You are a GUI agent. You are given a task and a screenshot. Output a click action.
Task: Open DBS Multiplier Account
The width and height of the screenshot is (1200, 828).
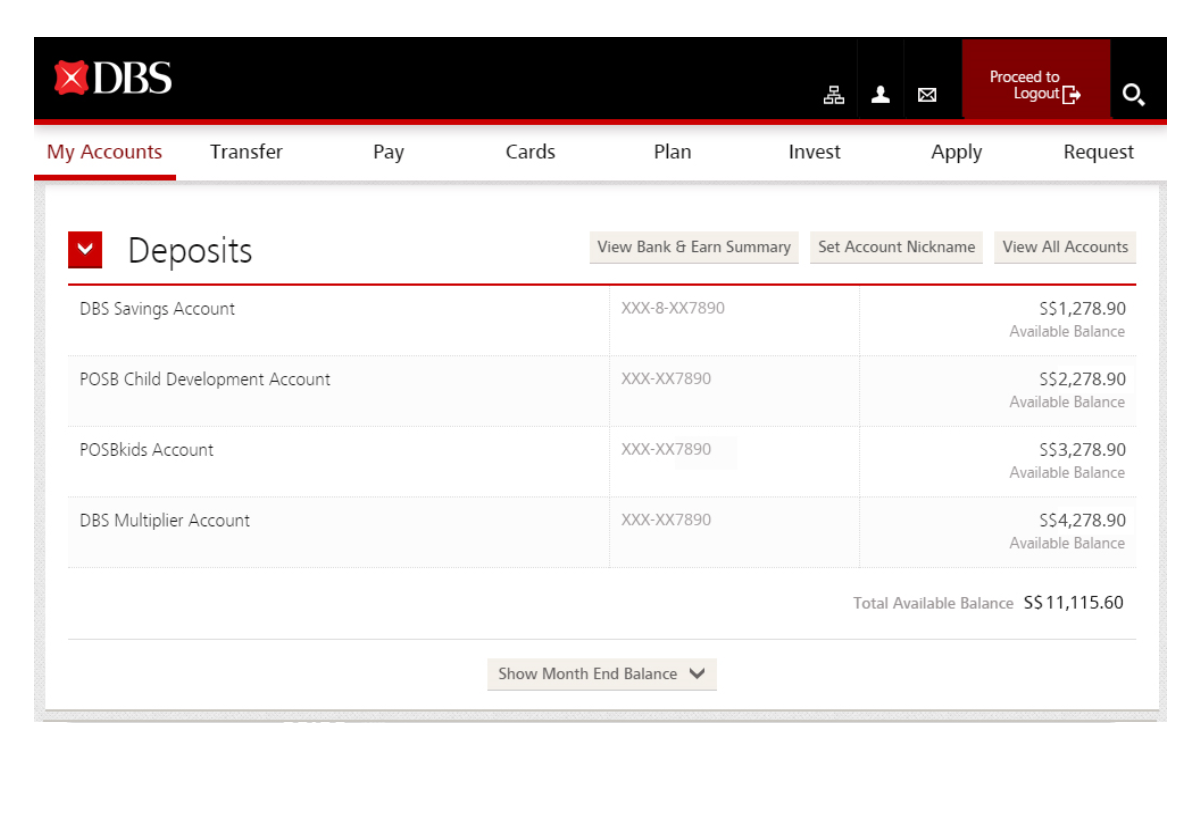tap(165, 520)
